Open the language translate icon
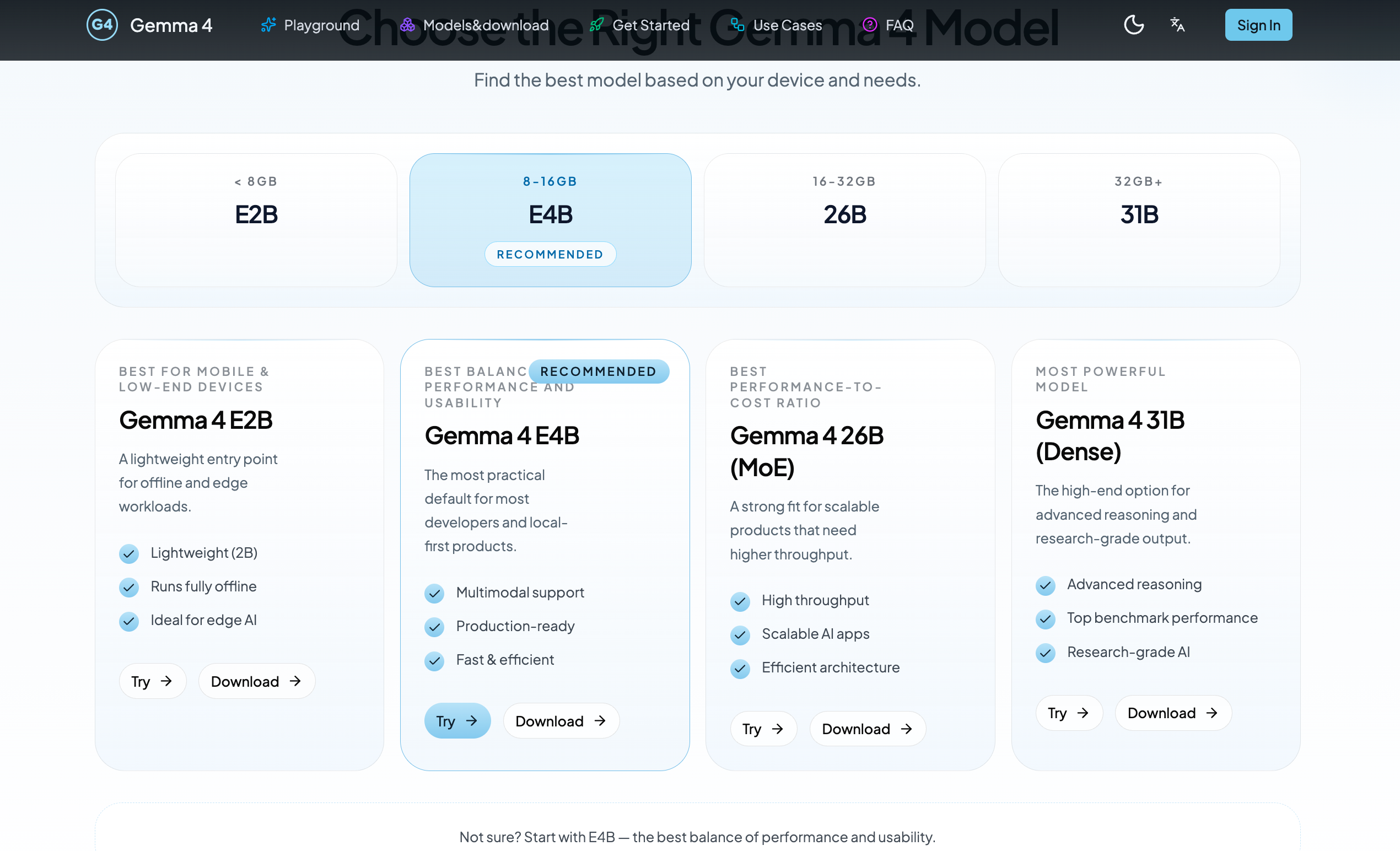The width and height of the screenshot is (1400, 851). pyautogui.click(x=1177, y=24)
